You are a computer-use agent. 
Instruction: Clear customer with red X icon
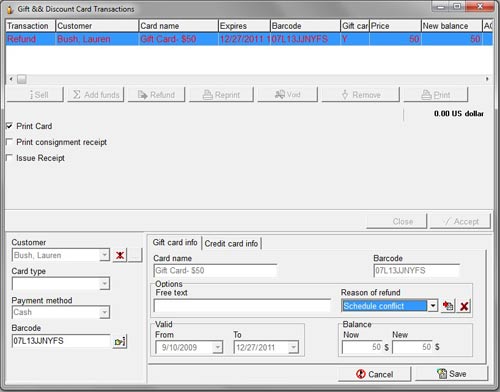(120, 255)
